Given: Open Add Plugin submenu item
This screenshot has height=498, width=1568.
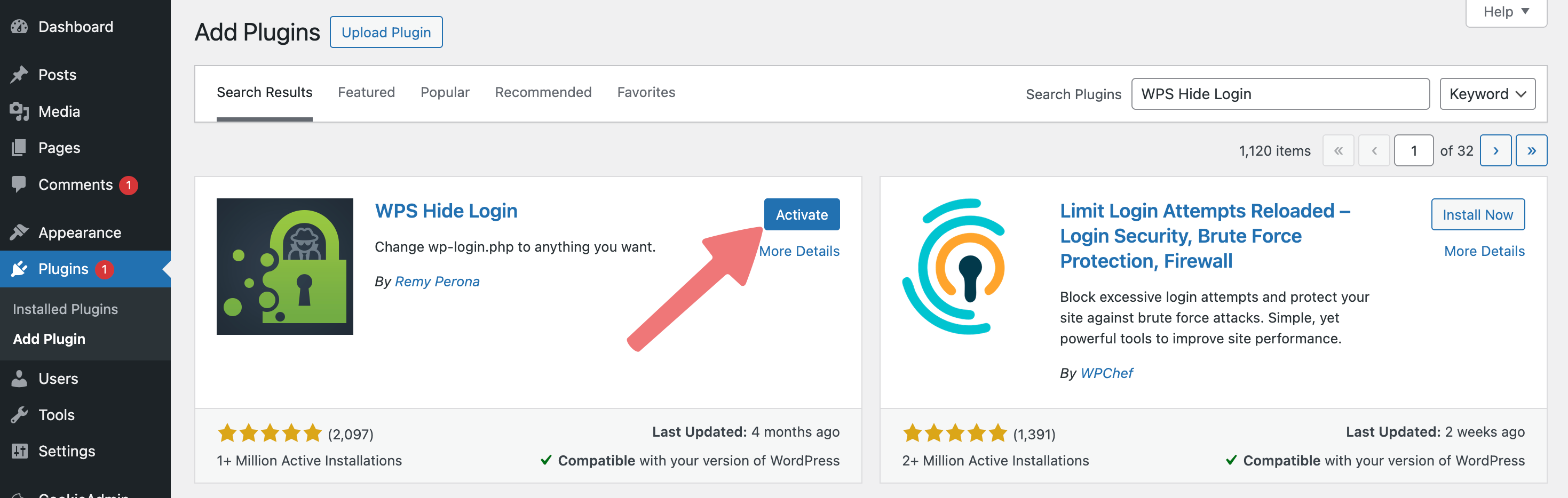Looking at the screenshot, I should pyautogui.click(x=49, y=339).
